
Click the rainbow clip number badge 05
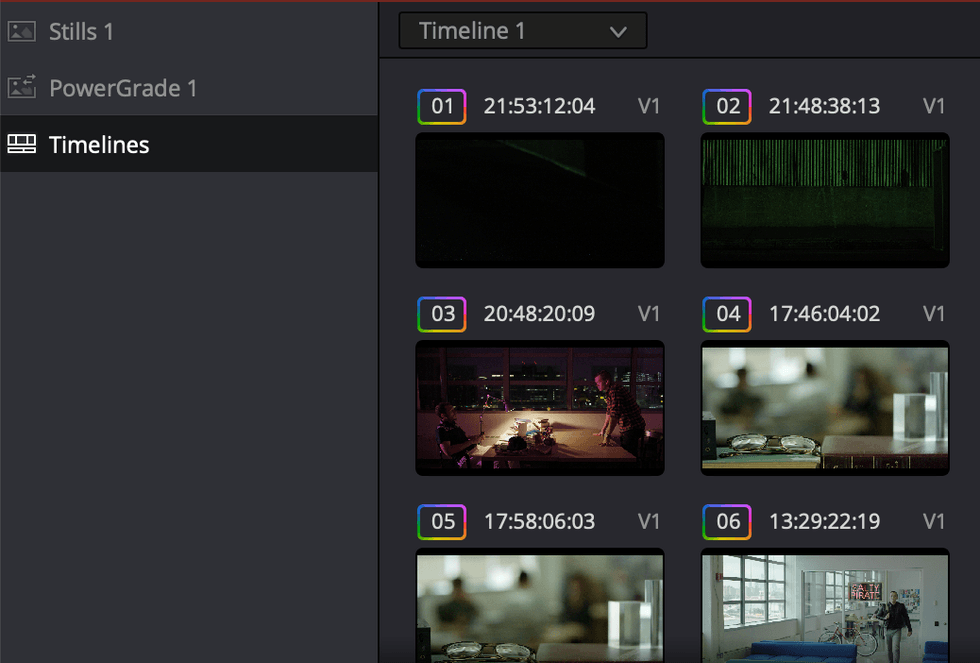442,522
